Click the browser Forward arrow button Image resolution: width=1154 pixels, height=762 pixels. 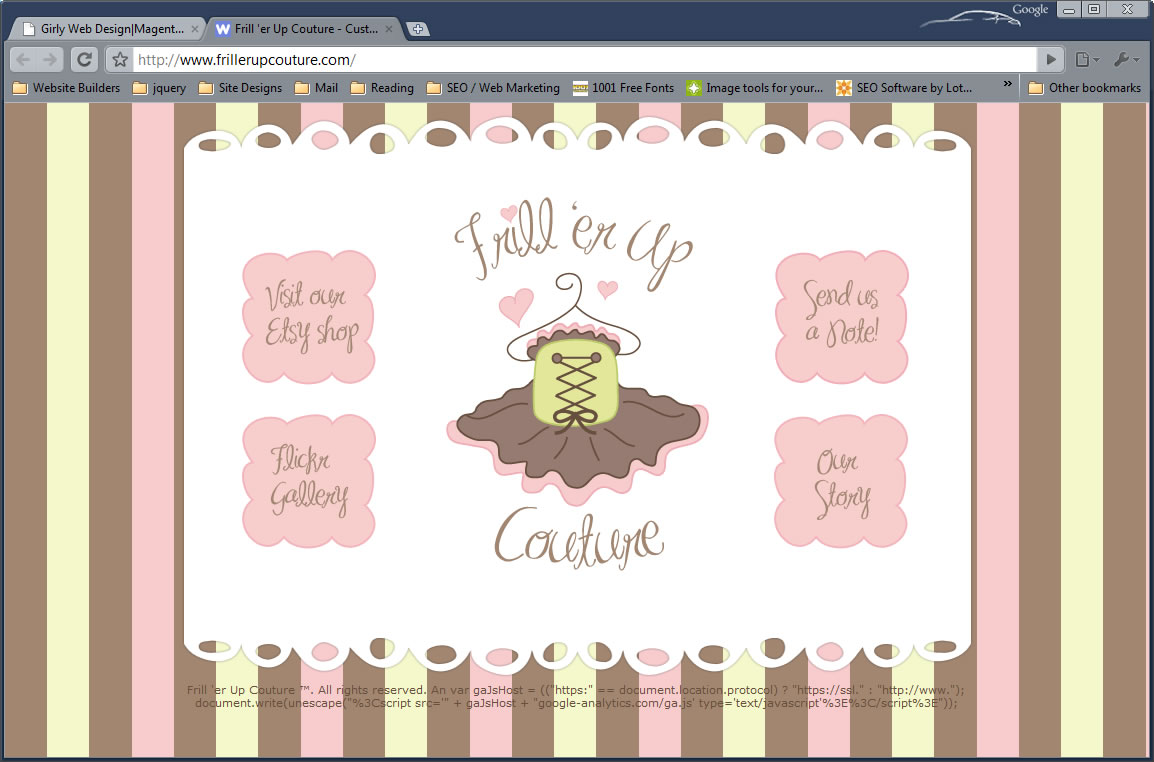(x=52, y=60)
